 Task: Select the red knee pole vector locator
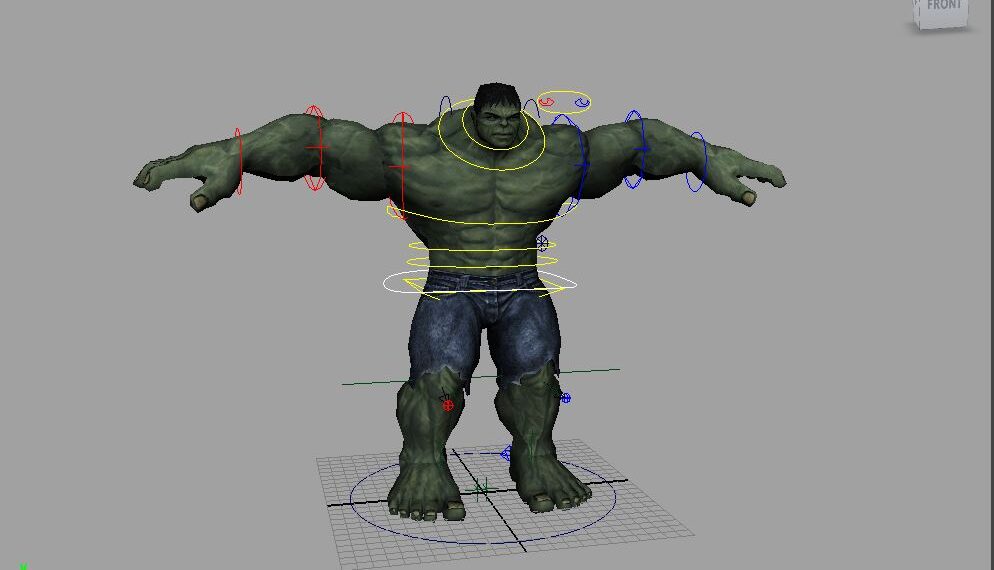click(448, 405)
